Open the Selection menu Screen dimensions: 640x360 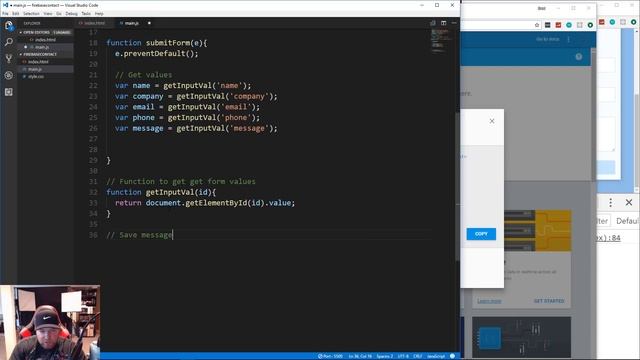point(31,13)
